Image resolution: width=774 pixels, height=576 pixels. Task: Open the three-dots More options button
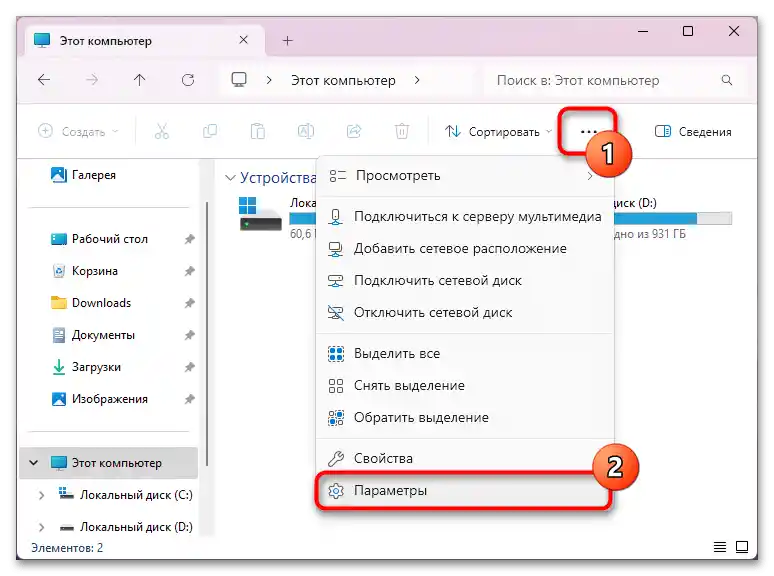tap(588, 132)
